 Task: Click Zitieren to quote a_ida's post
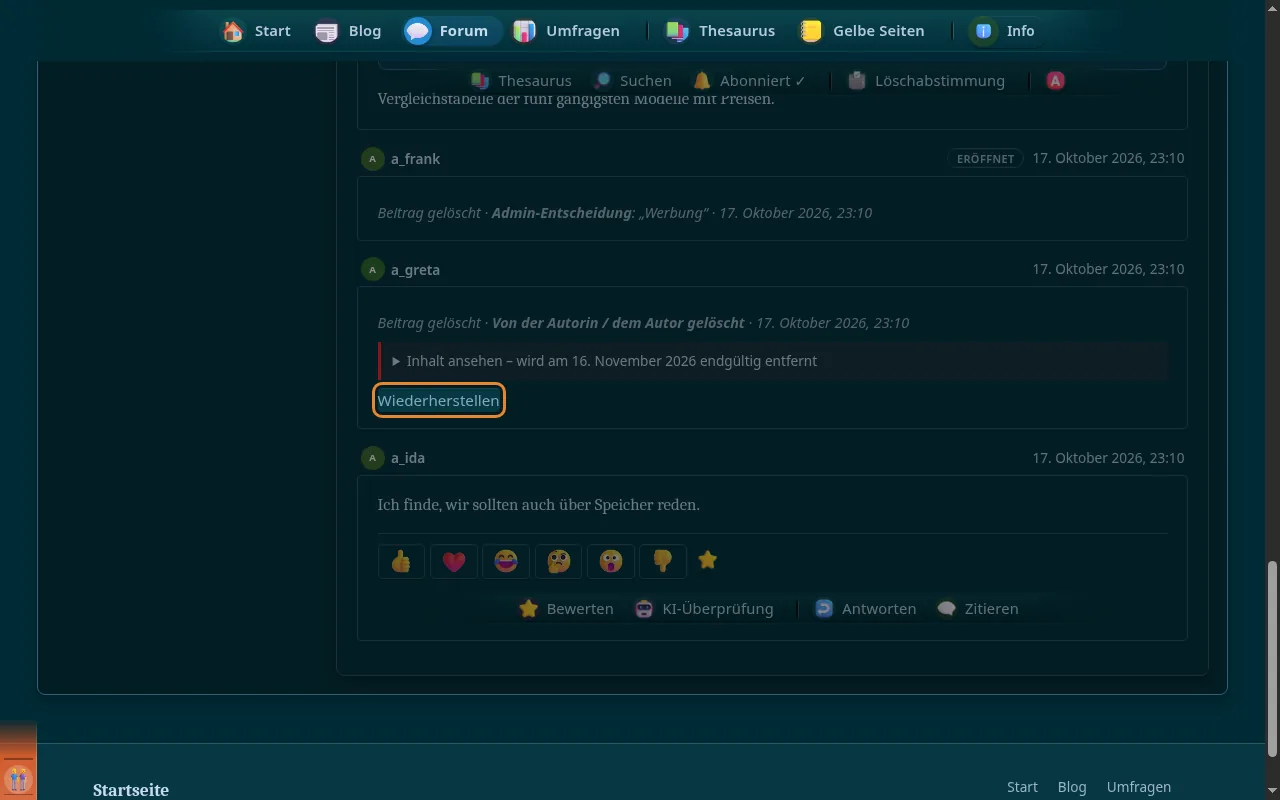[977, 609]
